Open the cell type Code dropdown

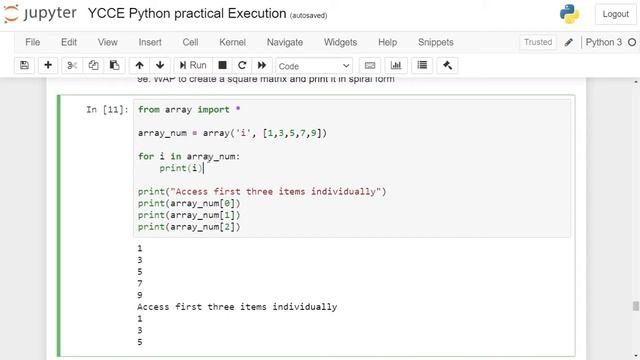point(313,66)
